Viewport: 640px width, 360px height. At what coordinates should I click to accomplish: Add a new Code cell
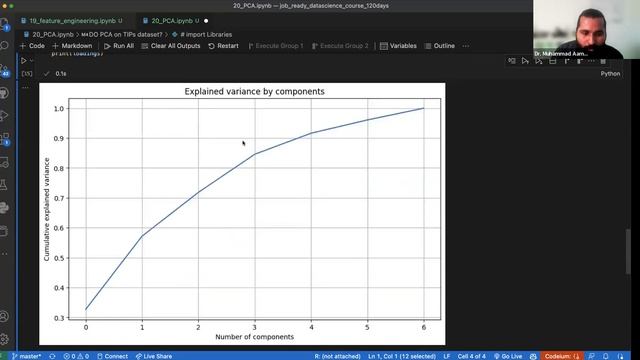32,46
